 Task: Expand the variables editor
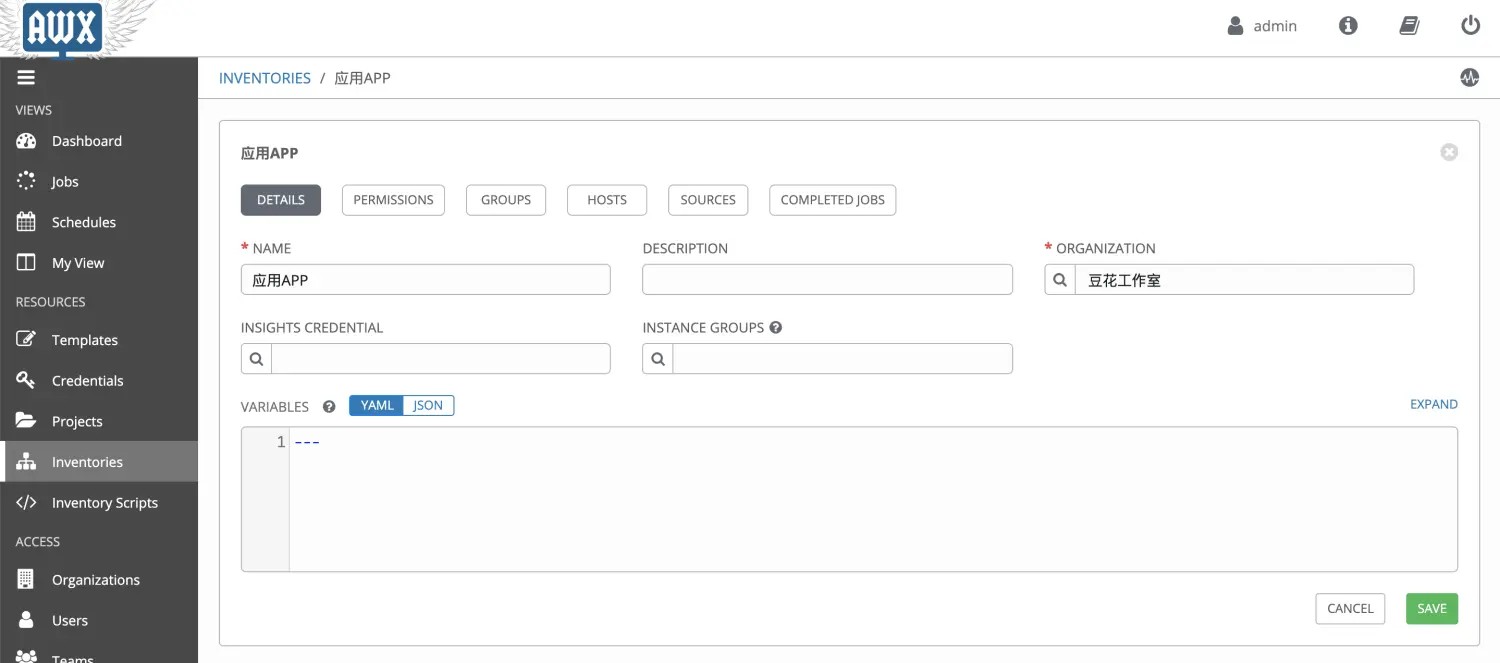[x=1433, y=404]
